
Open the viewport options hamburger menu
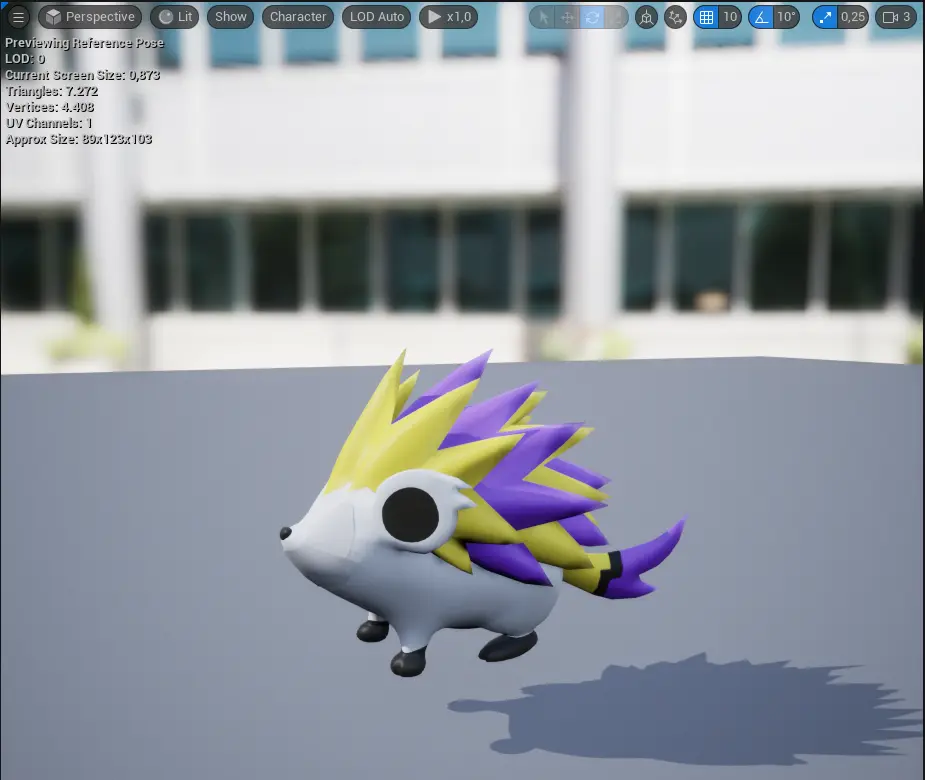point(18,17)
